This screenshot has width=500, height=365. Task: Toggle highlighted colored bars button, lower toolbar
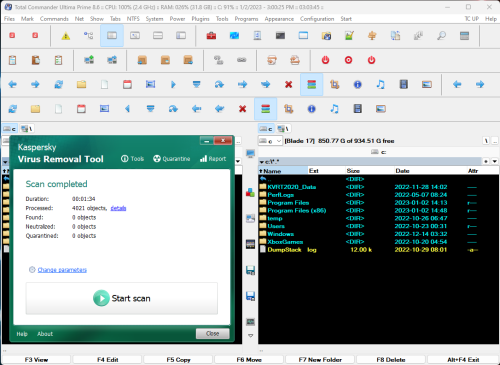click(x=265, y=109)
